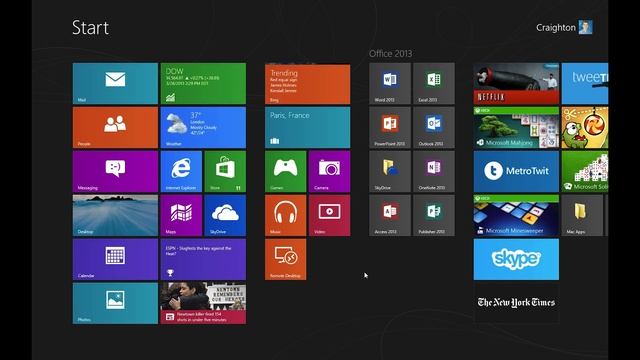The image size is (640, 360).
Task: Launch MetroTwit tile
Action: coord(516,171)
